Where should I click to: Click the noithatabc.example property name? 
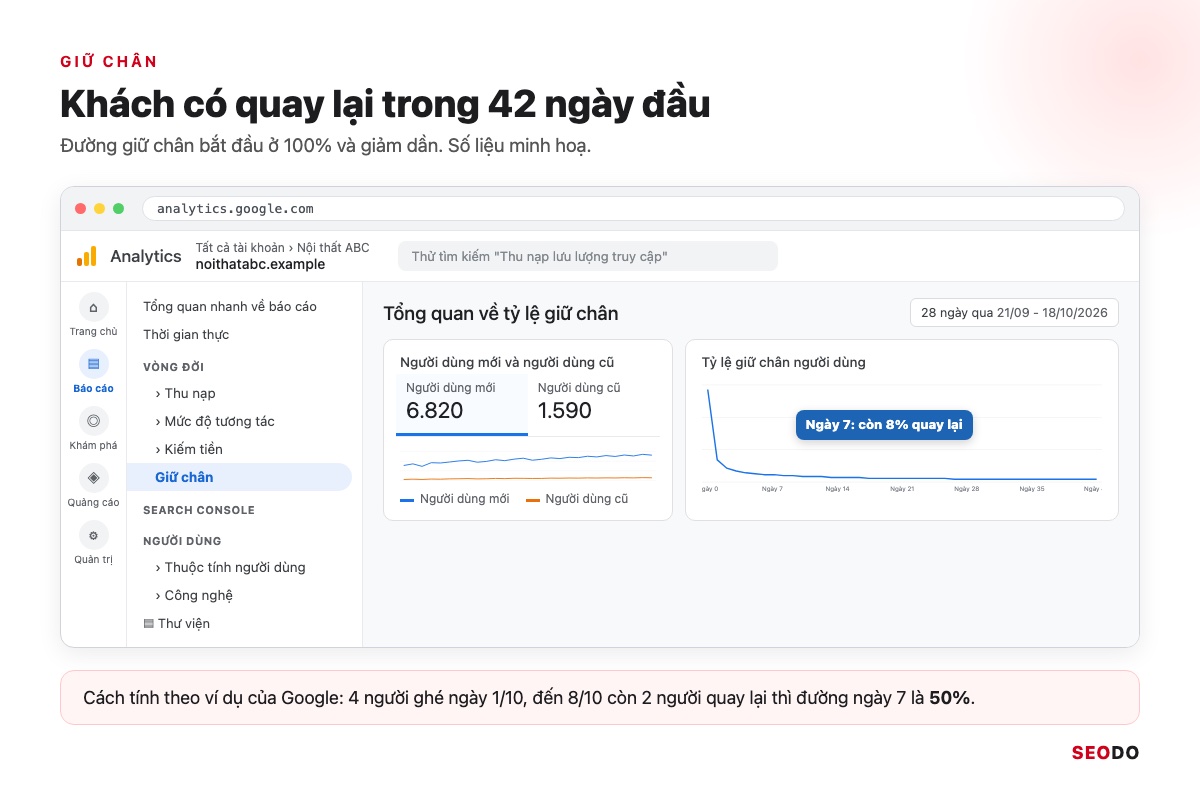coord(260,264)
